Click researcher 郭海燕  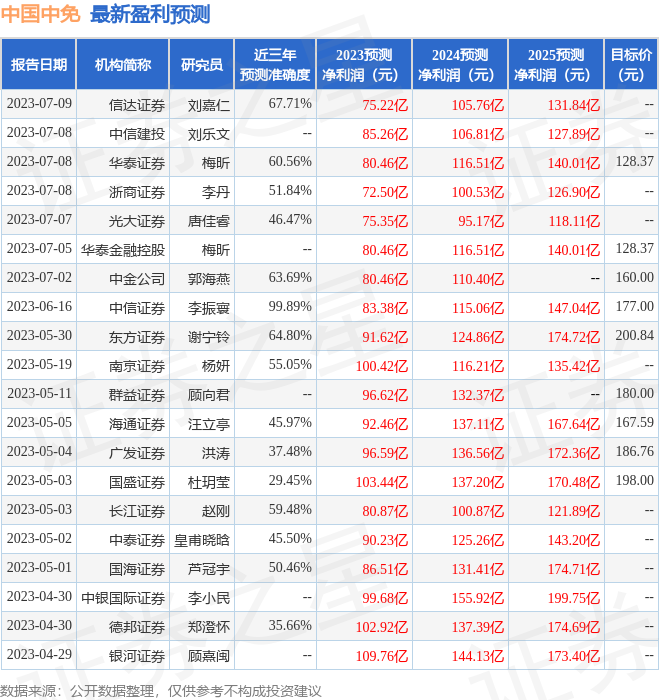pyautogui.click(x=209, y=279)
